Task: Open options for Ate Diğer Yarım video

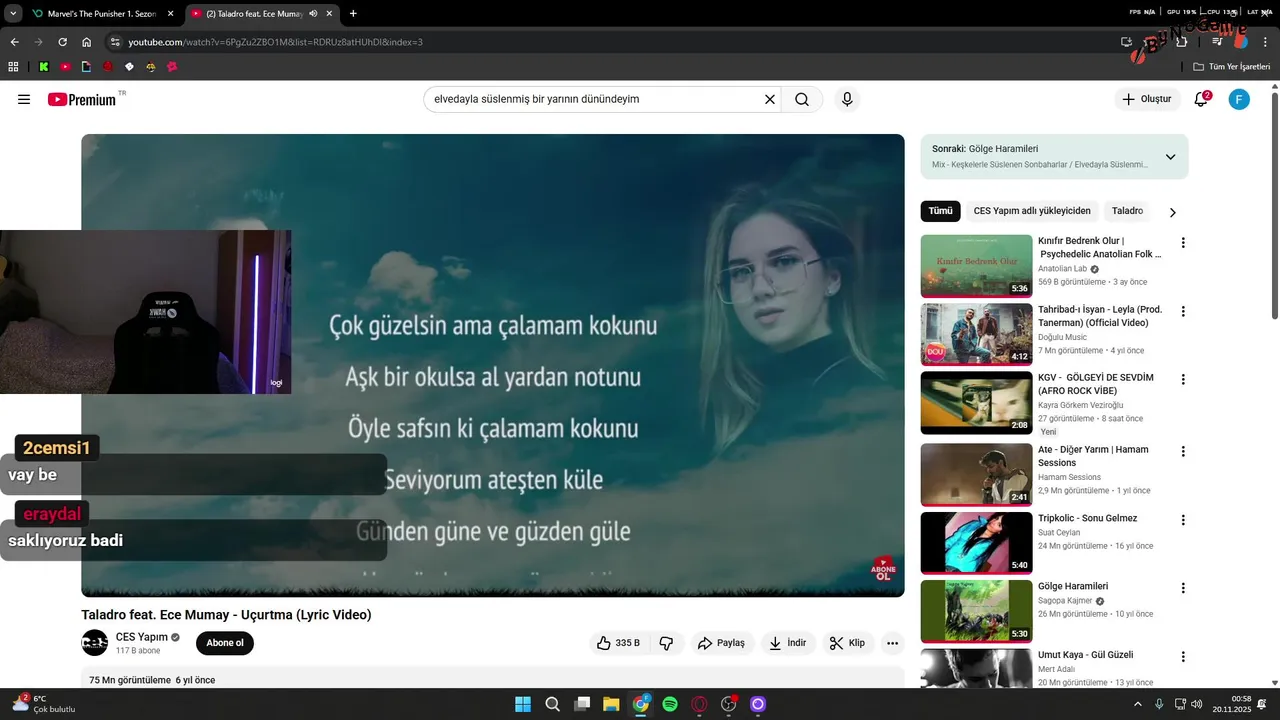Action: coord(1183,452)
